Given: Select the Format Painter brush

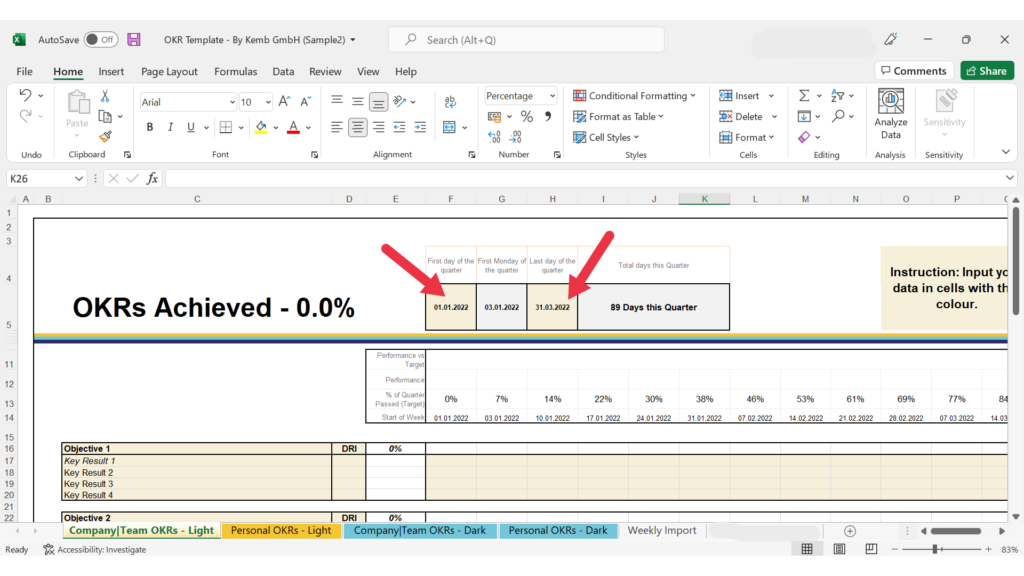Looking at the screenshot, I should tap(105, 136).
